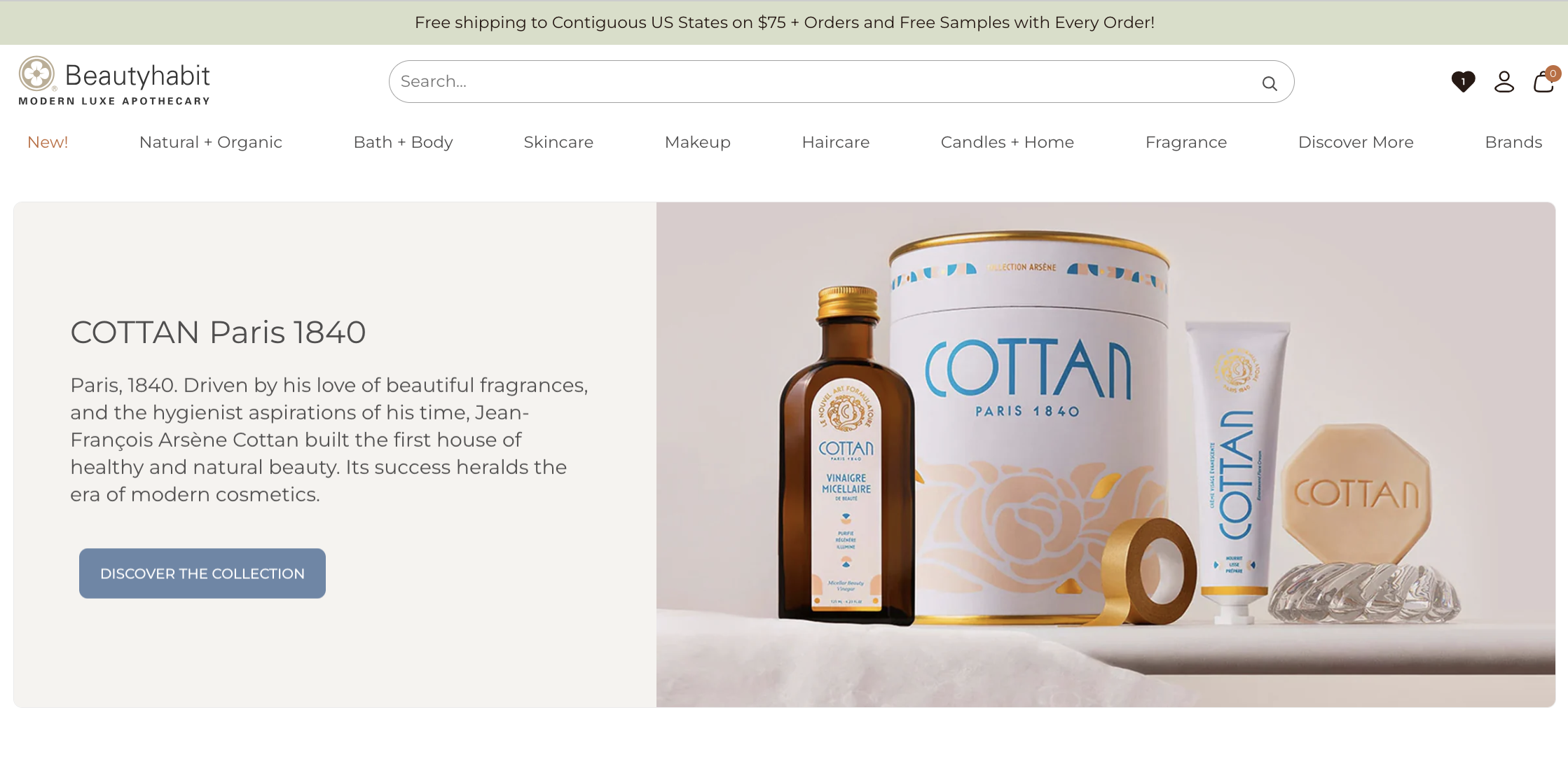Open the Brands page link
The image size is (1568, 780).
1513,142
